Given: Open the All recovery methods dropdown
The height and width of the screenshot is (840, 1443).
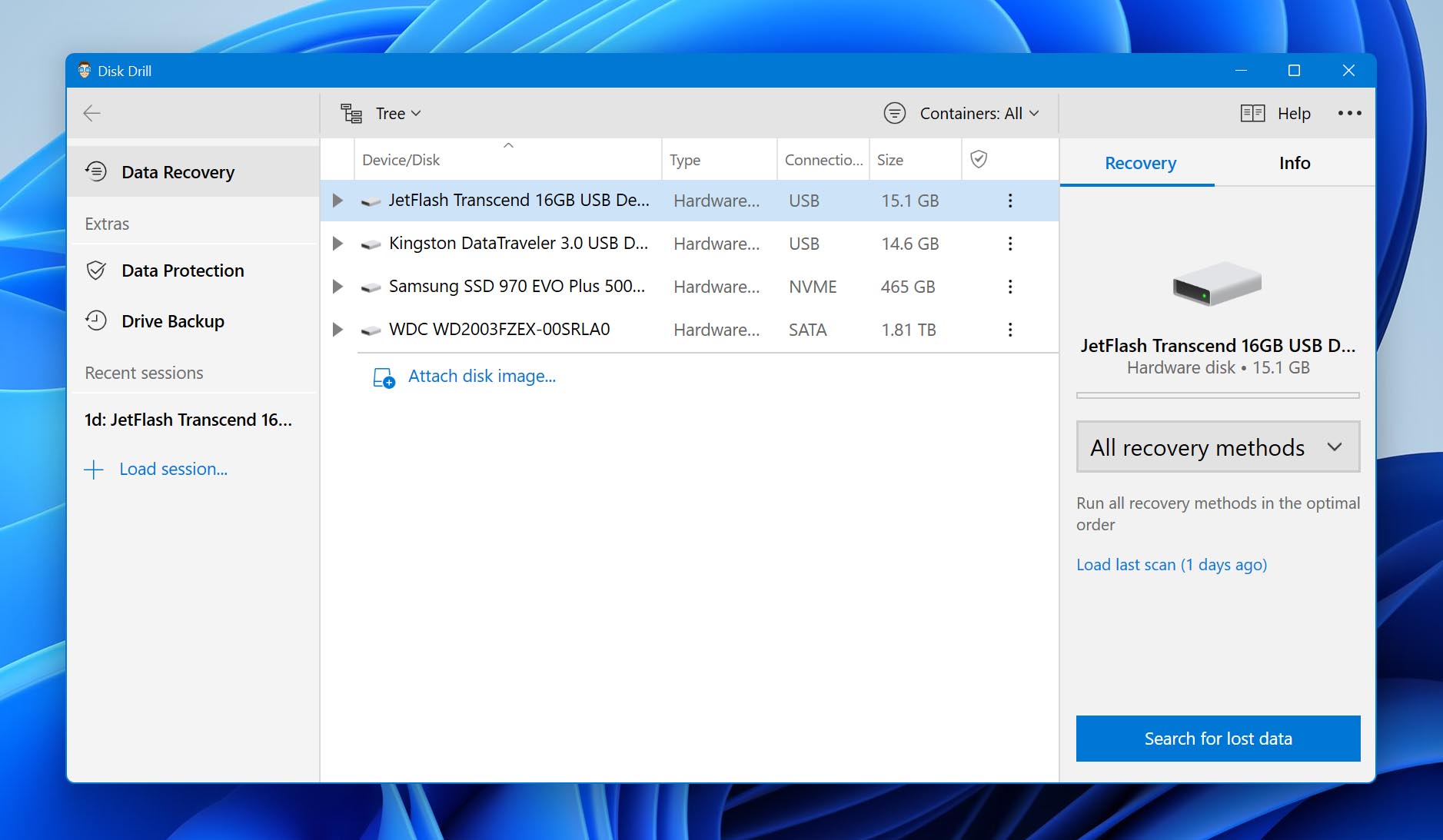Looking at the screenshot, I should (1218, 447).
